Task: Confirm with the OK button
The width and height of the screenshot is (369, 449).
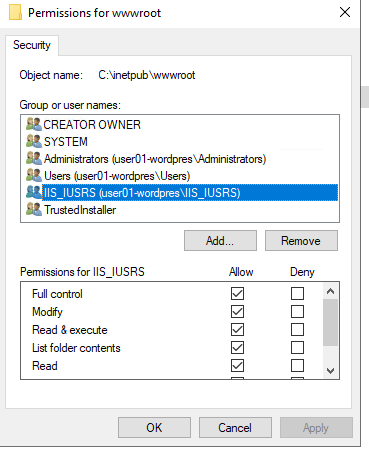Action: click(x=154, y=427)
